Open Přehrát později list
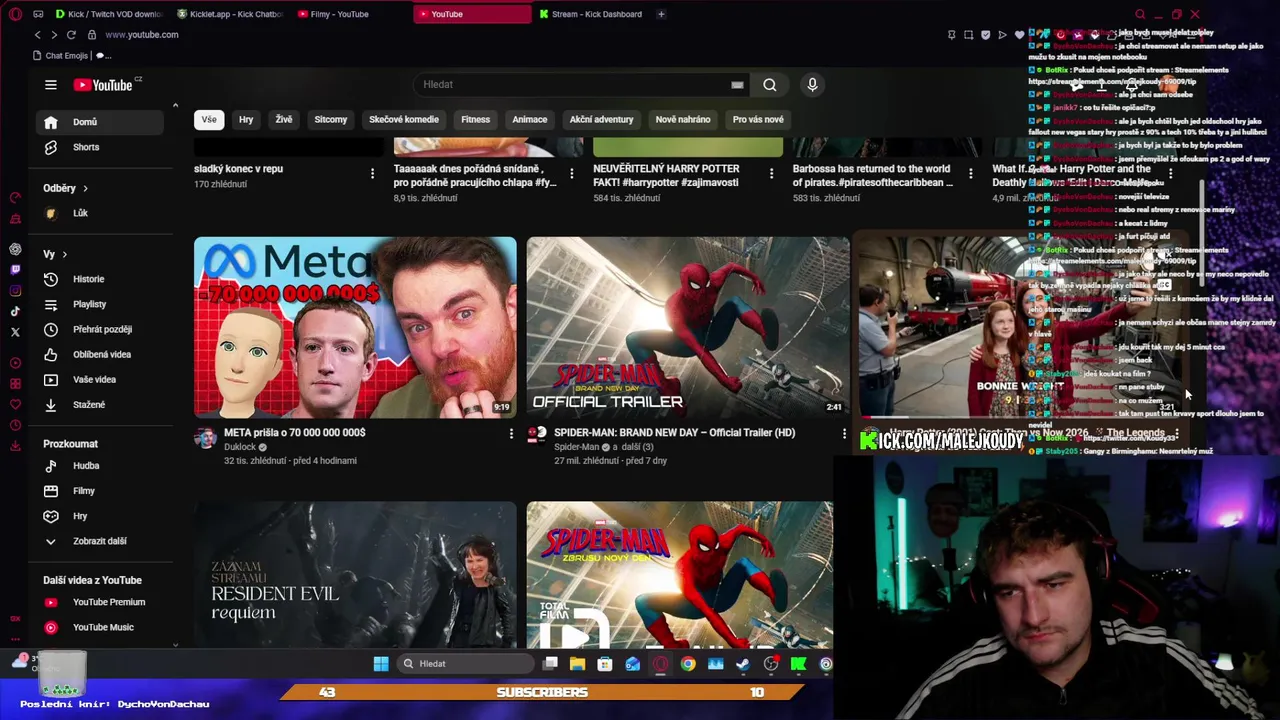Image resolution: width=1280 pixels, height=720 pixels. [100, 329]
